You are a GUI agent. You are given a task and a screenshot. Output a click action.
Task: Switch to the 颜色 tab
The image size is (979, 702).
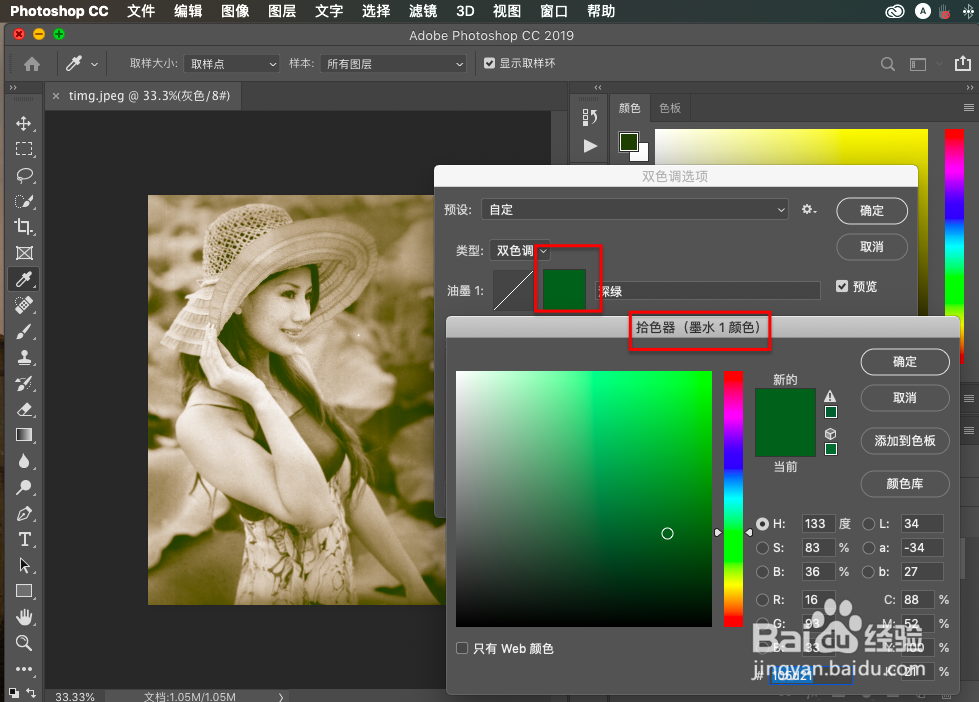pyautogui.click(x=629, y=108)
